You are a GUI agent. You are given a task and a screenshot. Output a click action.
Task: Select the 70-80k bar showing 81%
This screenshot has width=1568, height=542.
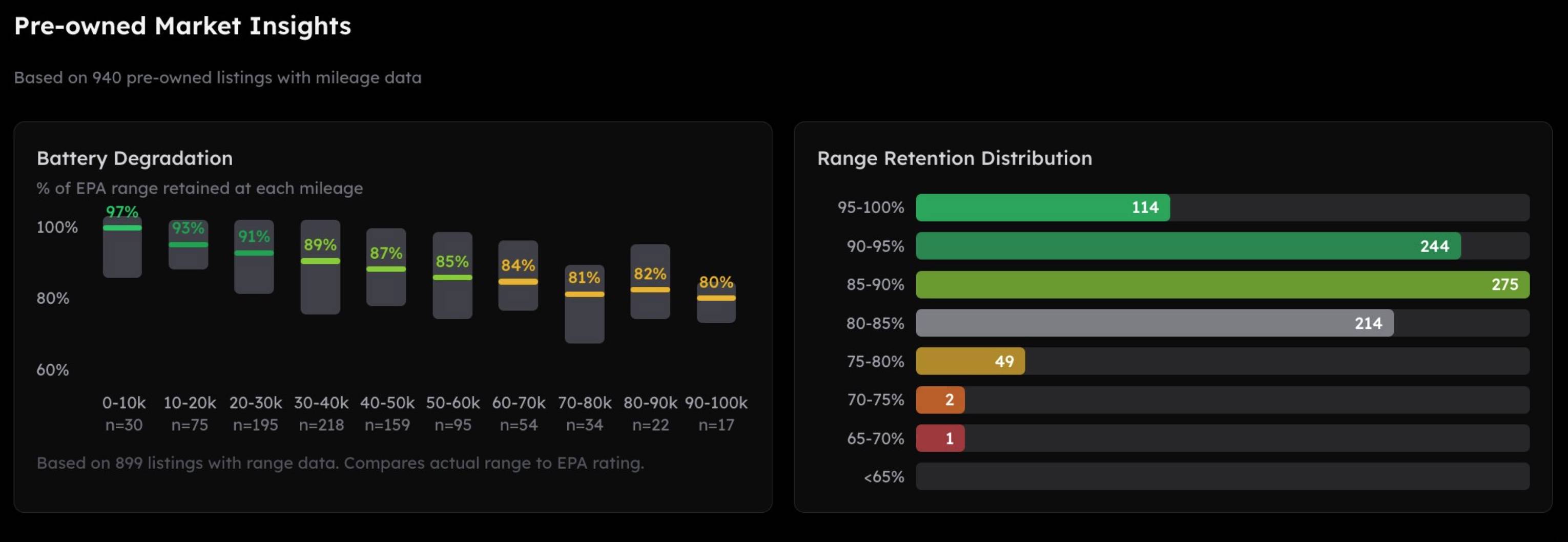584,304
